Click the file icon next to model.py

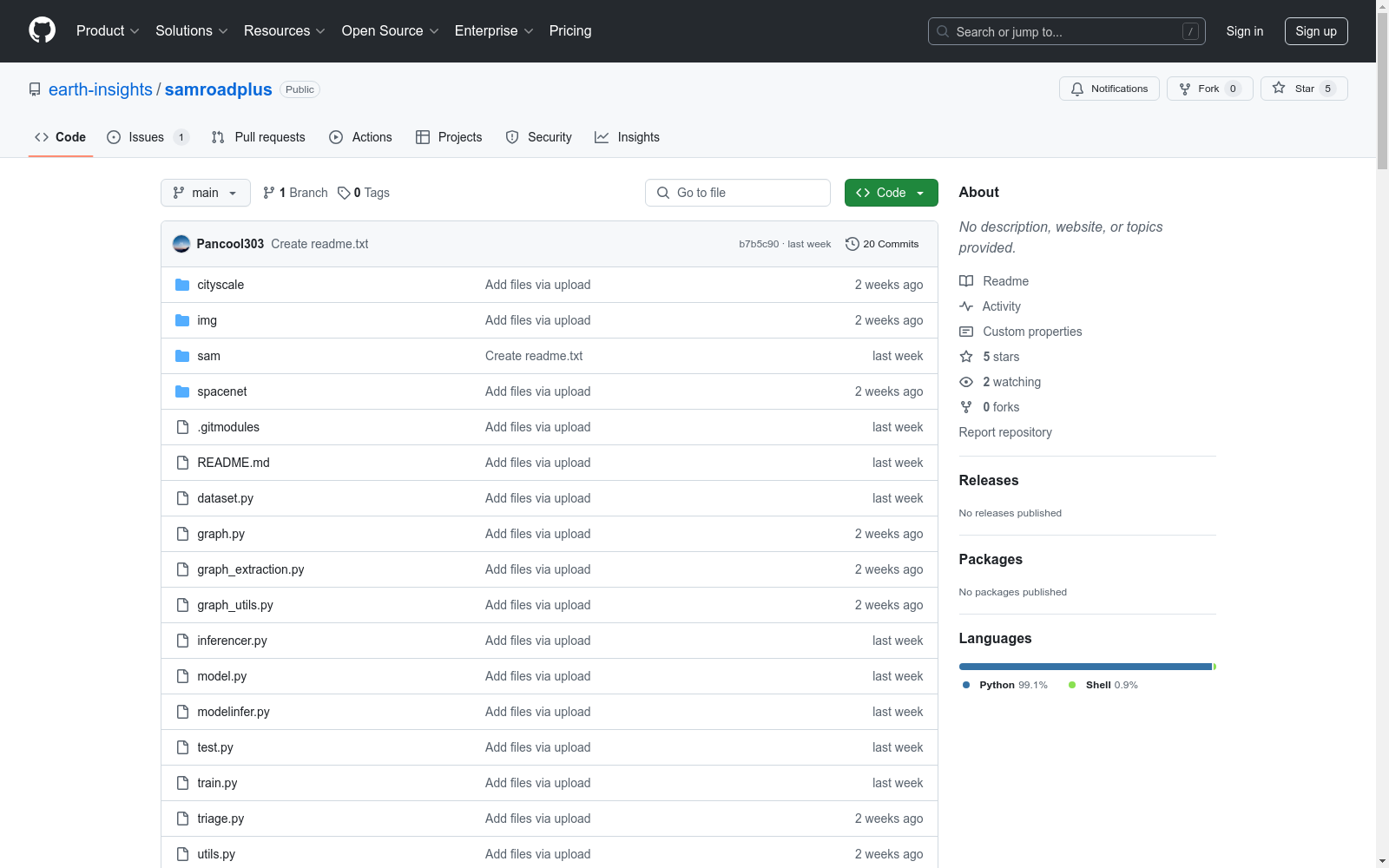pos(182,676)
